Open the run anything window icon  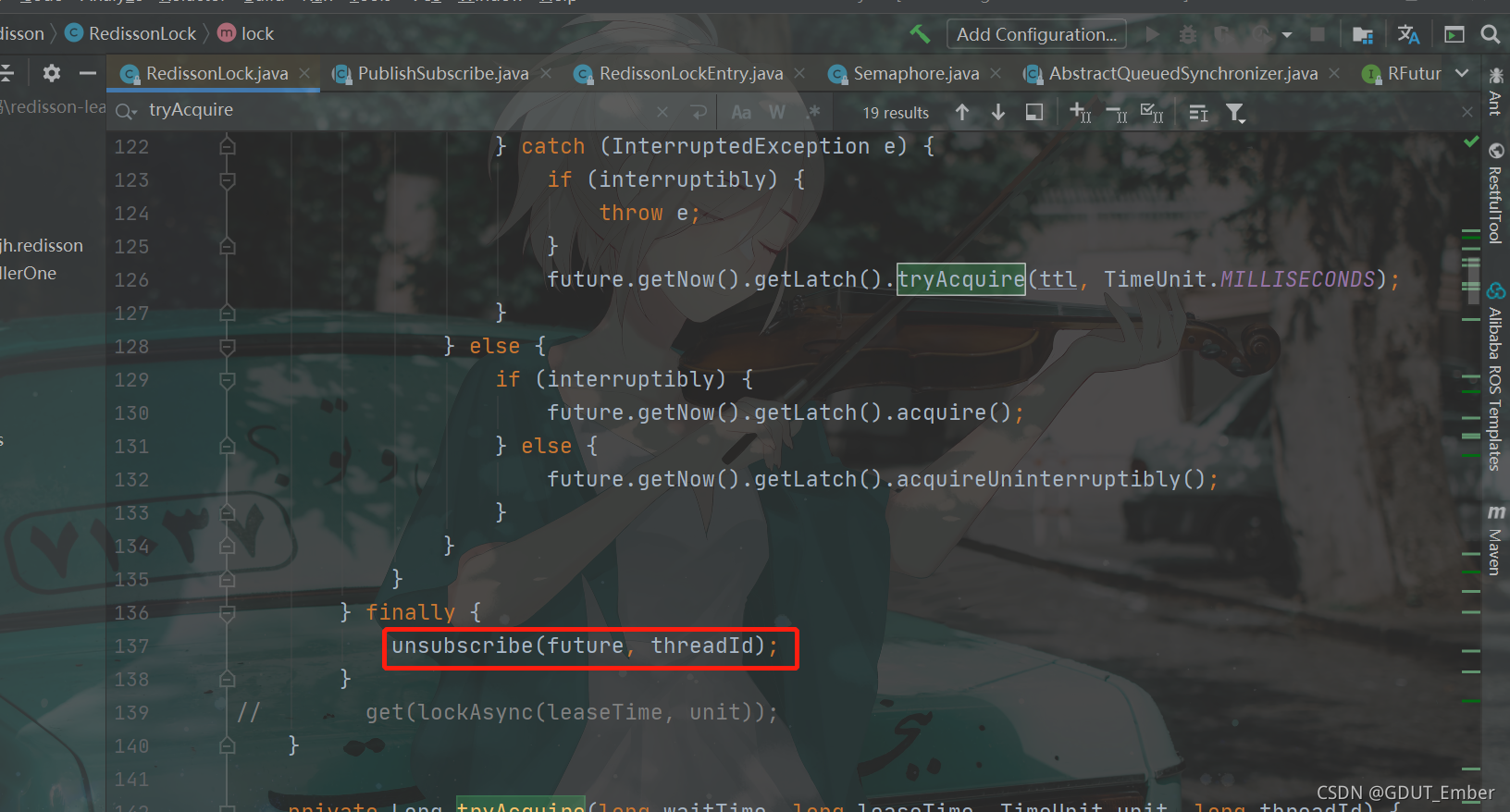click(1454, 34)
